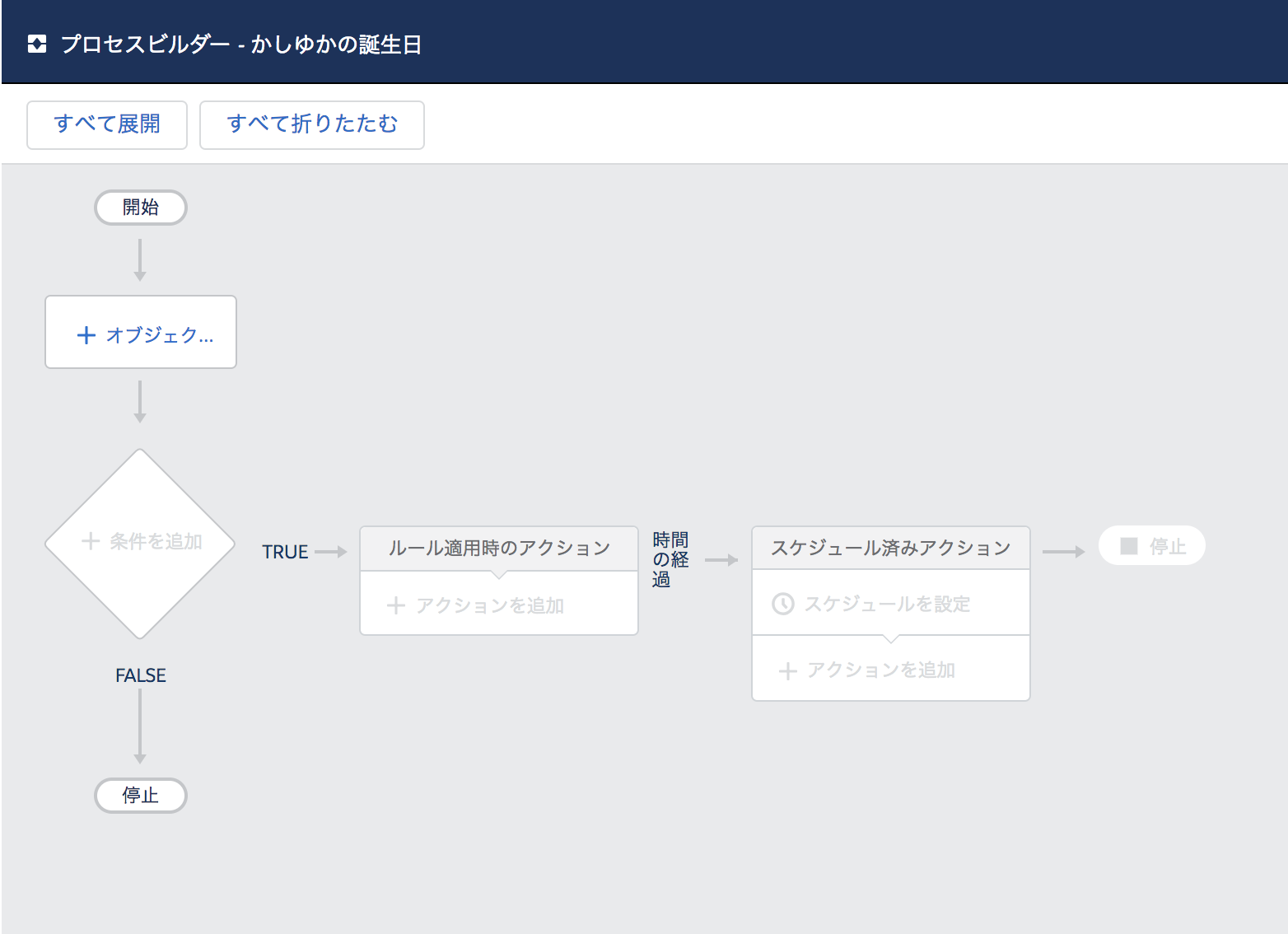Click plus icon under ルール適用時のアクション
1288x934 pixels.
[x=396, y=605]
